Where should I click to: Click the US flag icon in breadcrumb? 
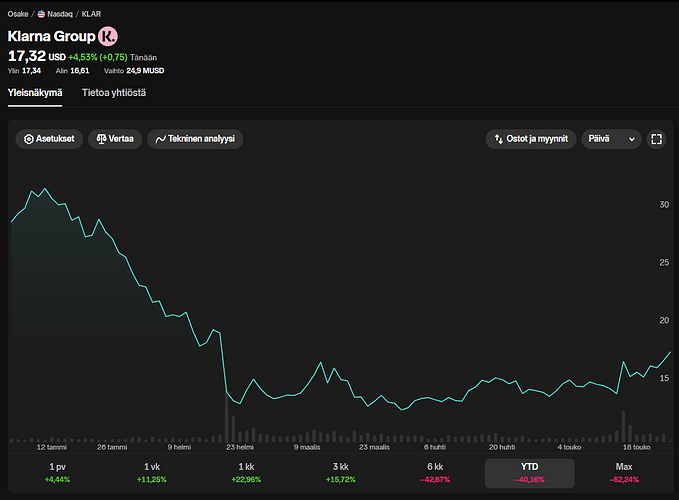point(41,14)
